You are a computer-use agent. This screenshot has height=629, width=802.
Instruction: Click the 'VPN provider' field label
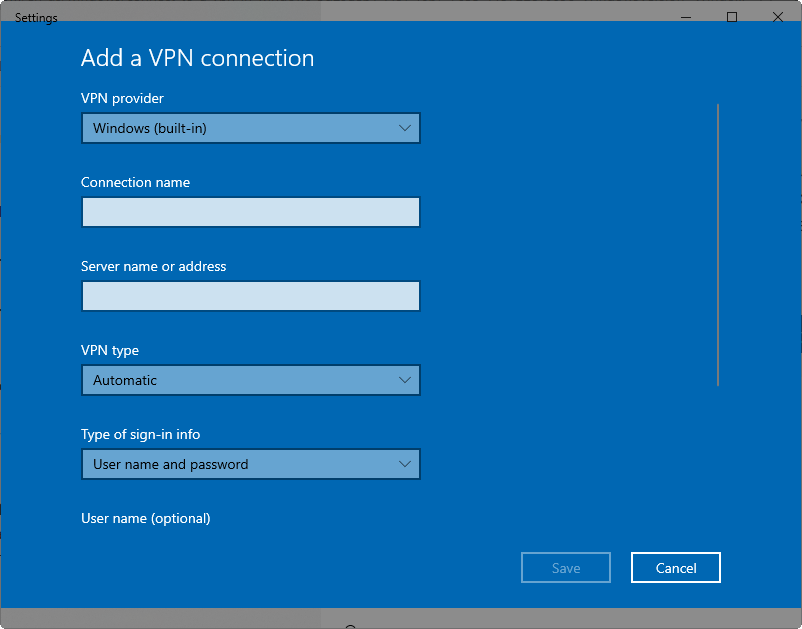pos(122,98)
